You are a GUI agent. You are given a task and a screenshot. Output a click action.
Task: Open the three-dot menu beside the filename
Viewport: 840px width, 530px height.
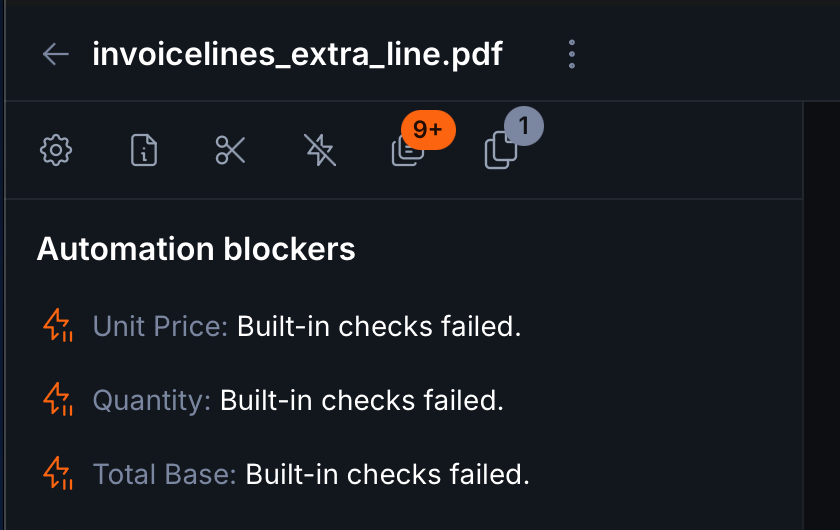coord(571,54)
